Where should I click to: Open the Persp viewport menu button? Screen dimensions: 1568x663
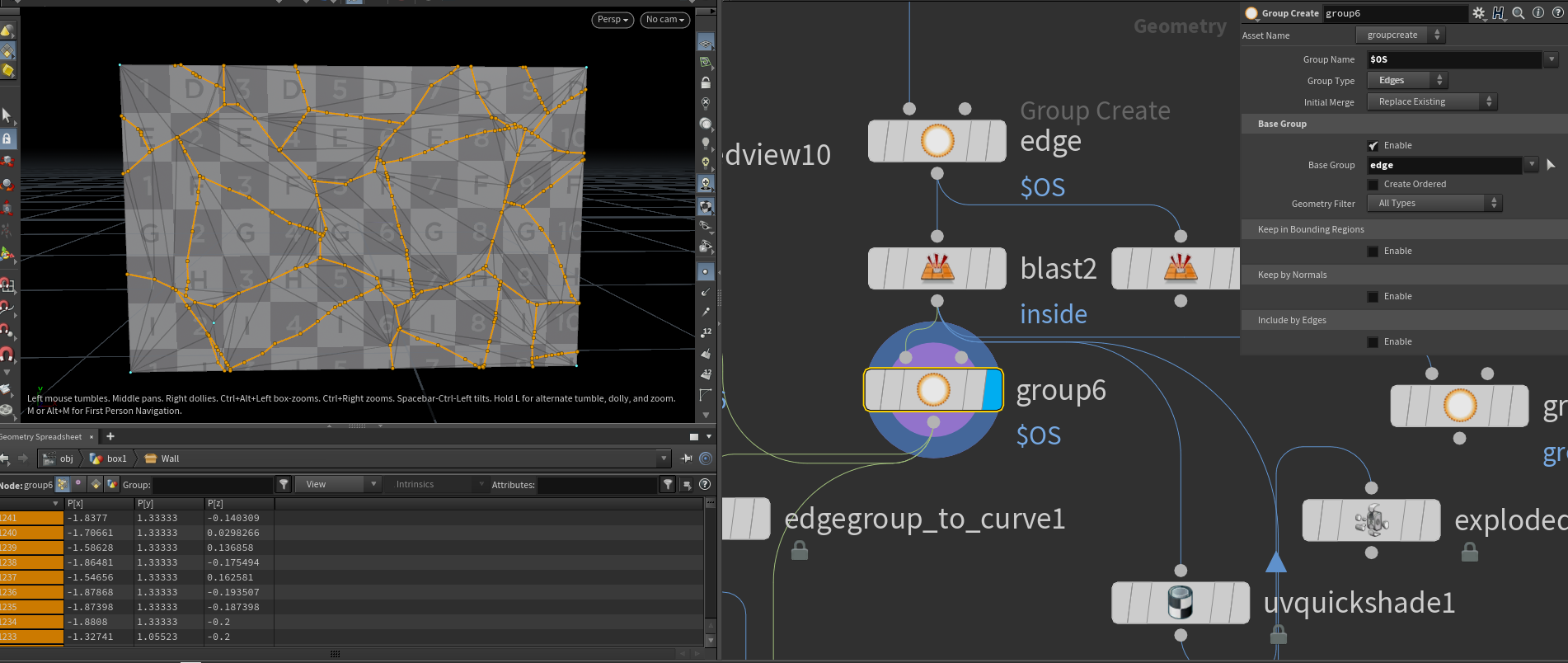pyautogui.click(x=613, y=20)
